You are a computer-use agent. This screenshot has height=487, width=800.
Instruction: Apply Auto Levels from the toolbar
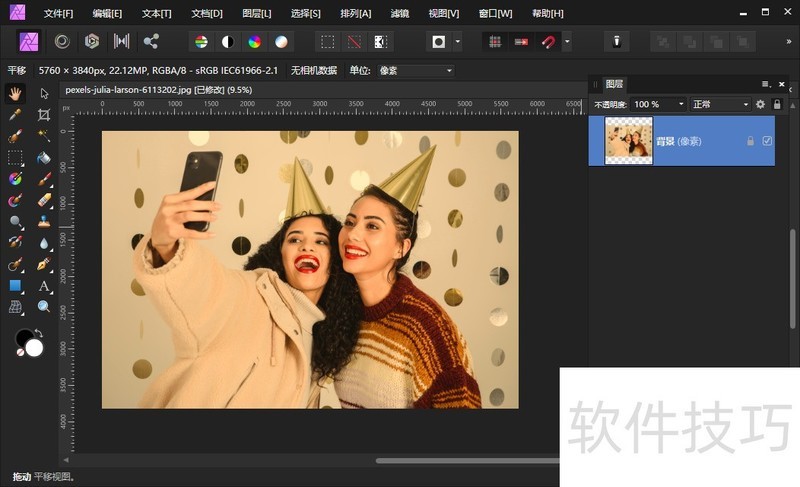coord(202,42)
